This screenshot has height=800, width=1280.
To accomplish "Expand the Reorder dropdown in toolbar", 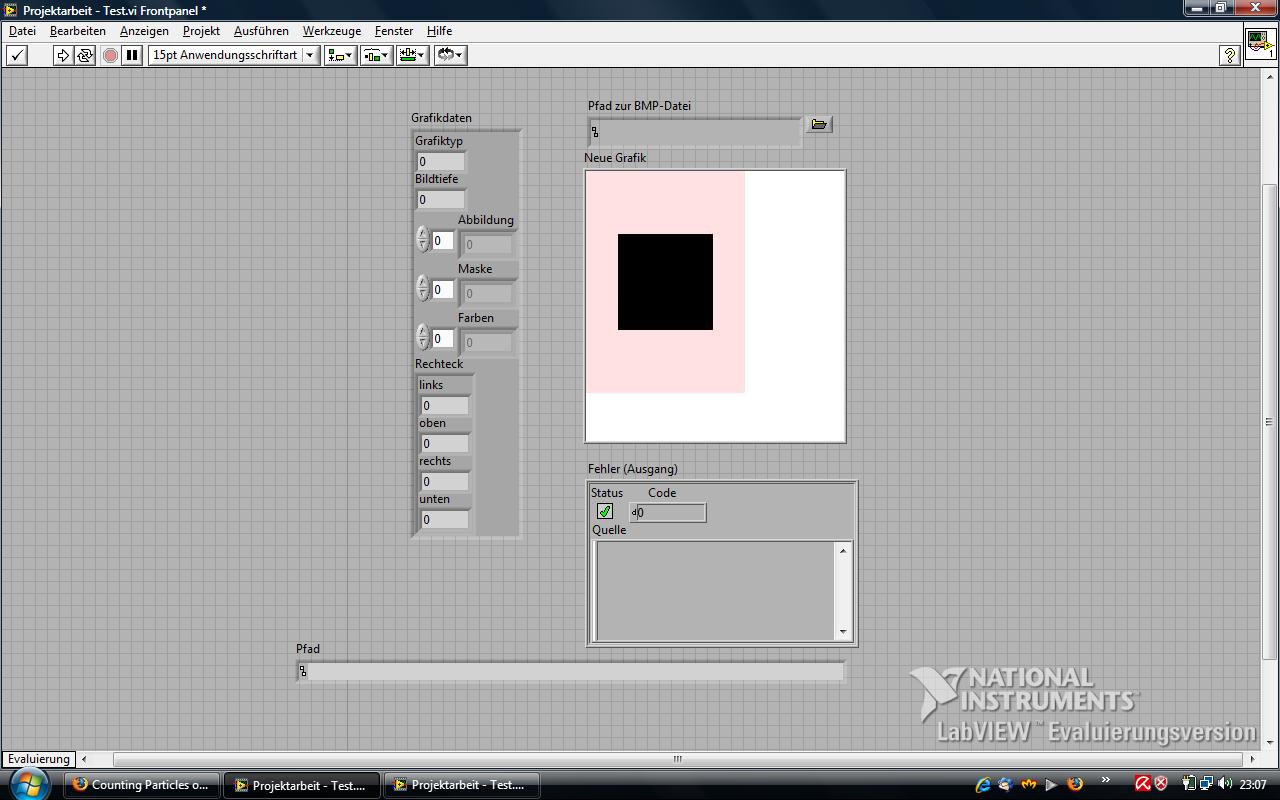I will [450, 56].
